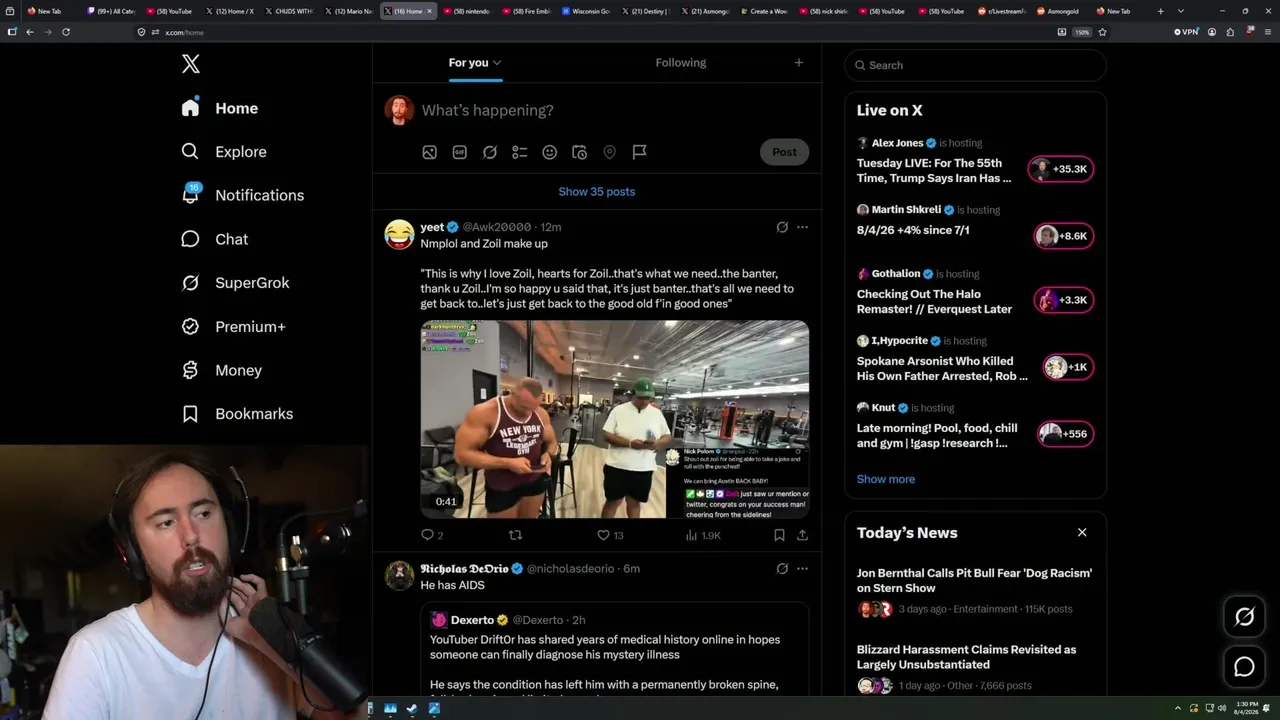
Task: Bookmark yeet's post
Action: (779, 535)
